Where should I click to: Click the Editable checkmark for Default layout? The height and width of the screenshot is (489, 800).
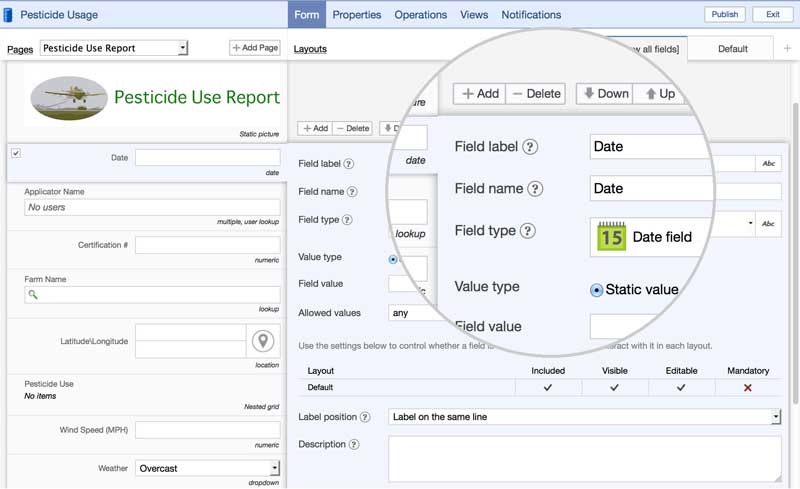coord(681,387)
